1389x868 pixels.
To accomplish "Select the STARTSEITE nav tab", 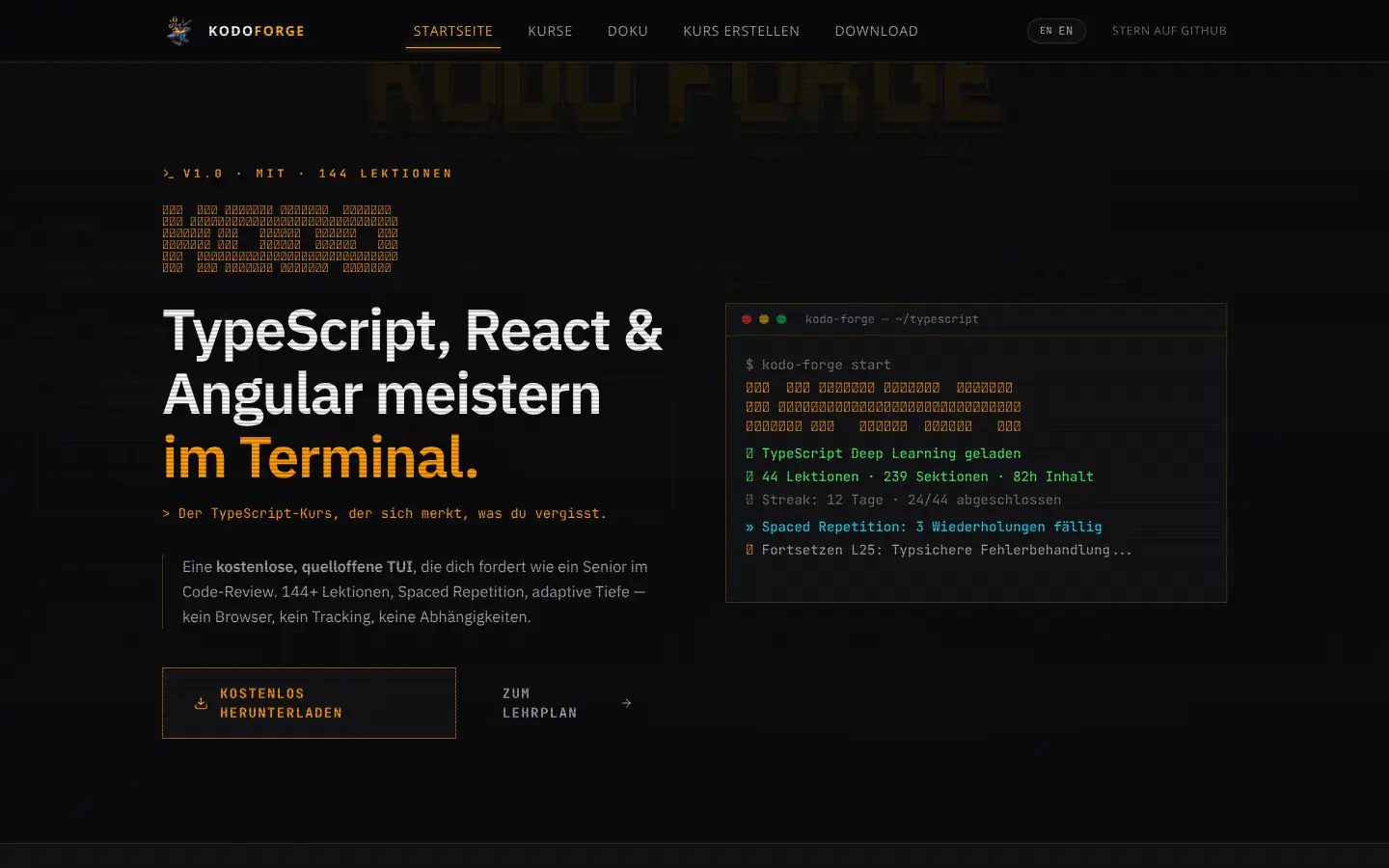I will pyautogui.click(x=453, y=31).
